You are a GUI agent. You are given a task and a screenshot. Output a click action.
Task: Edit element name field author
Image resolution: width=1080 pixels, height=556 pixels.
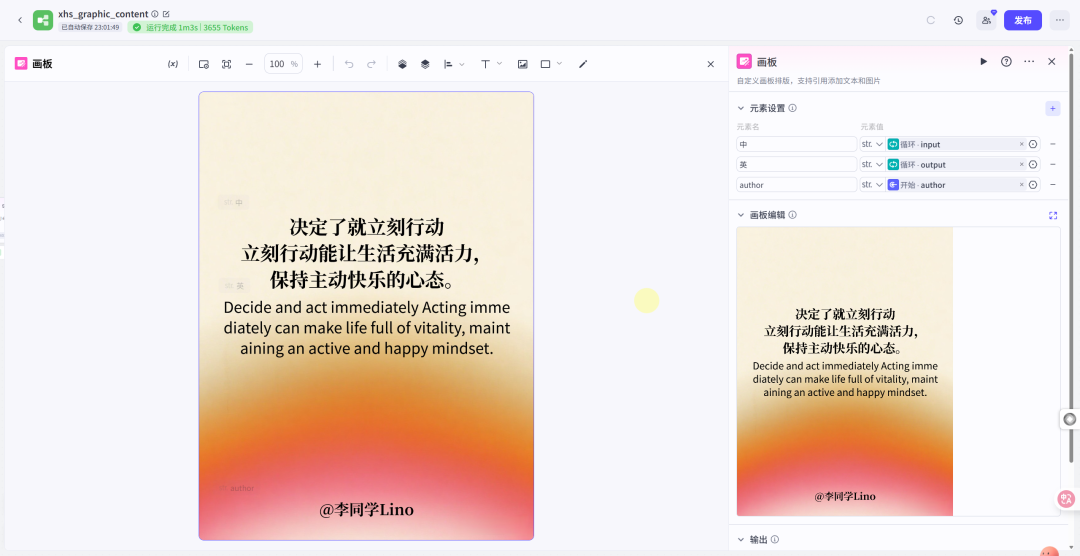point(797,185)
